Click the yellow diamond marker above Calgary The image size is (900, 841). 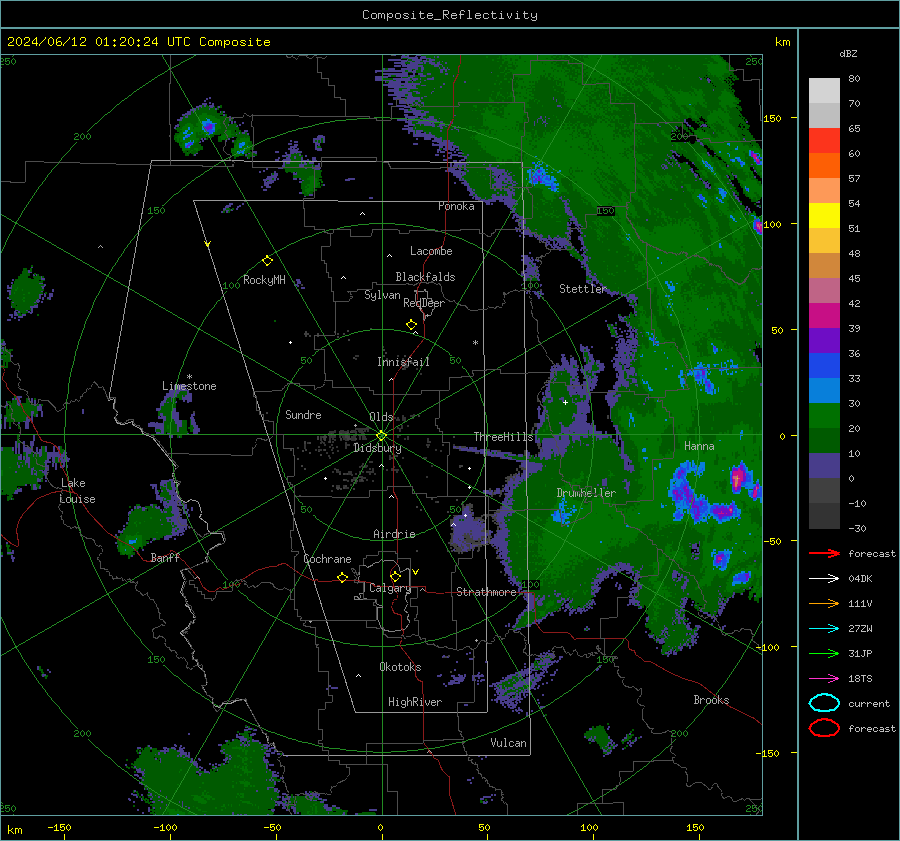coord(395,576)
